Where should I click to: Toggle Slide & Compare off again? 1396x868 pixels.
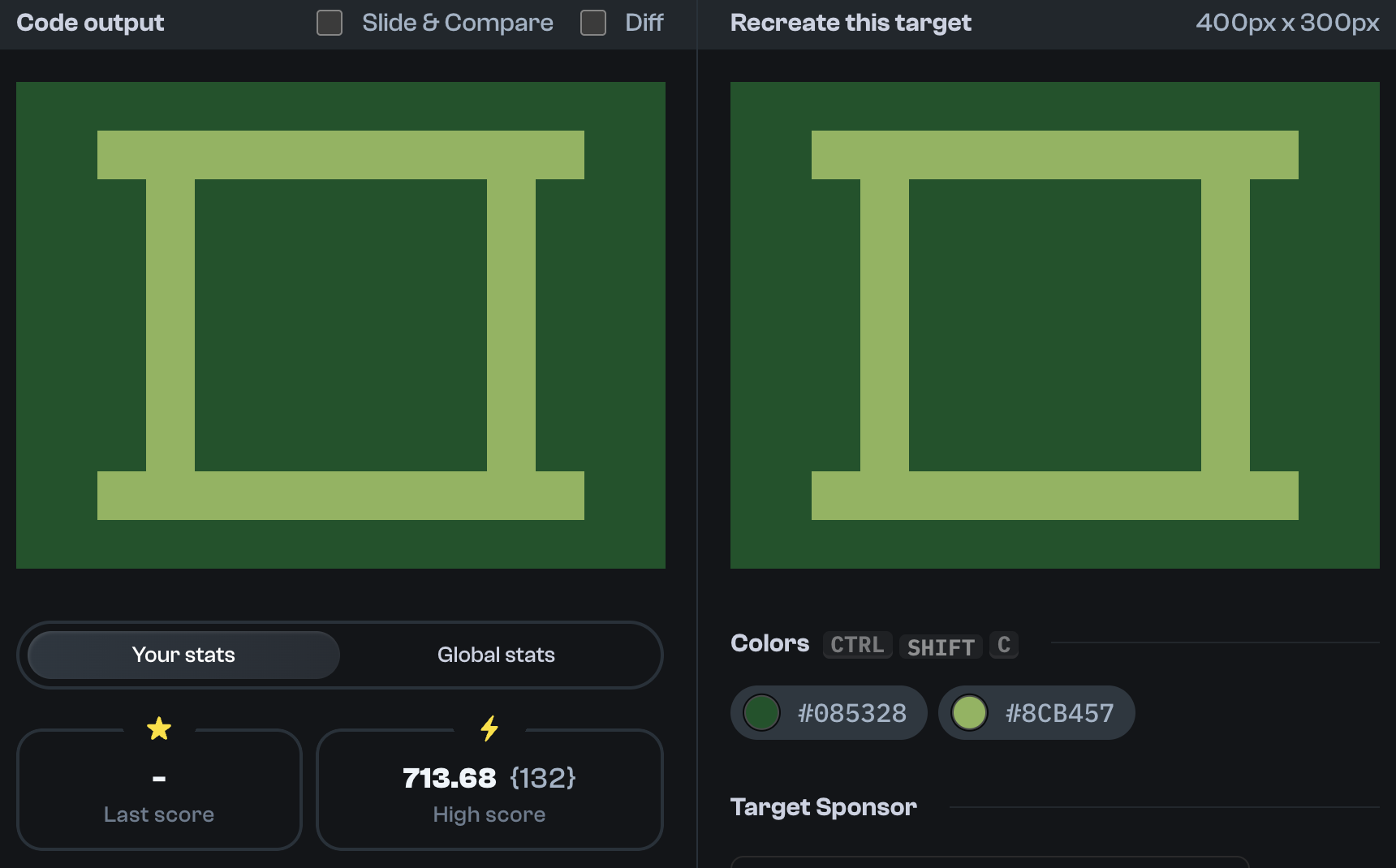tap(330, 23)
